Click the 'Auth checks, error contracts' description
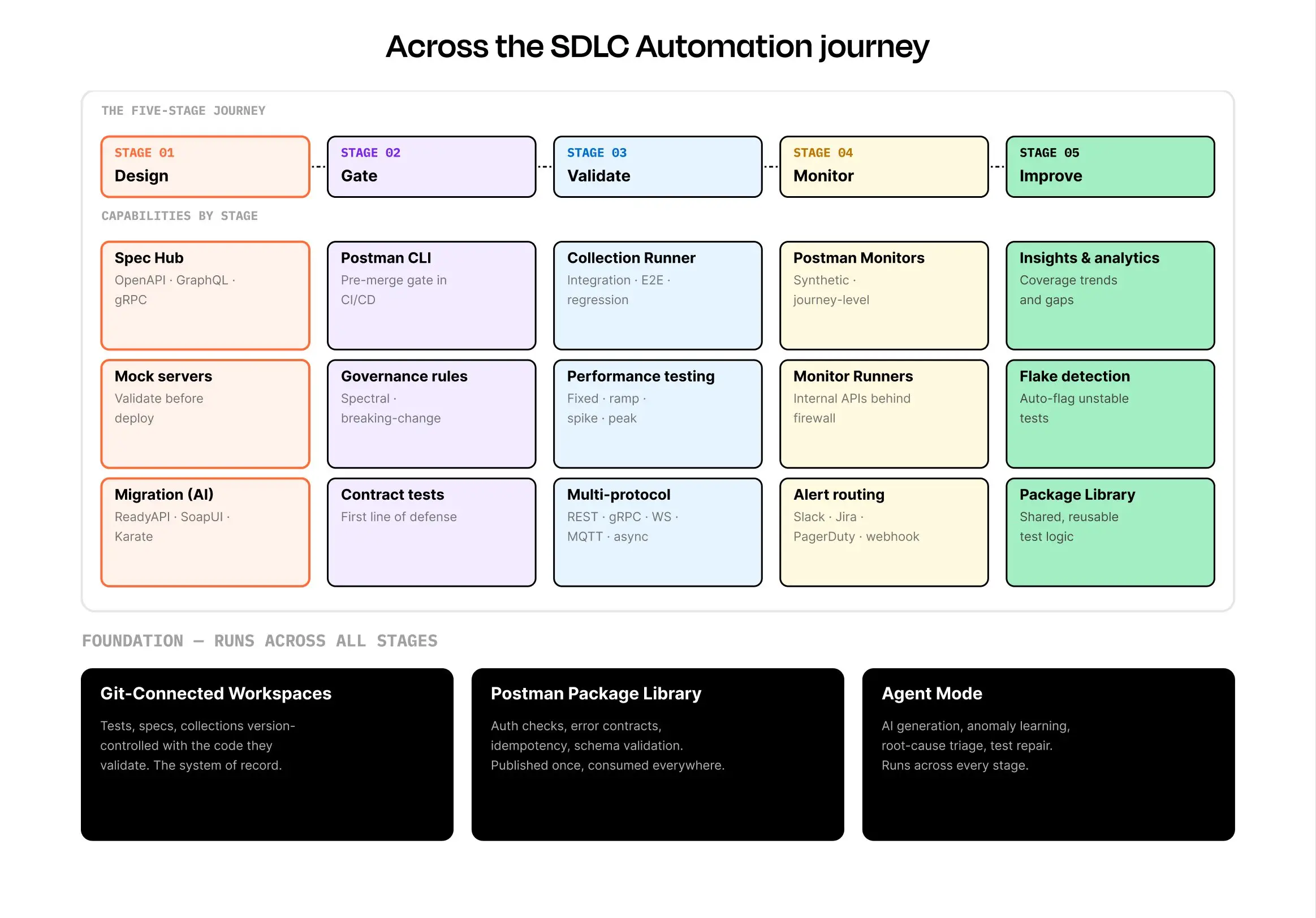The image size is (1316, 918). tap(607, 746)
